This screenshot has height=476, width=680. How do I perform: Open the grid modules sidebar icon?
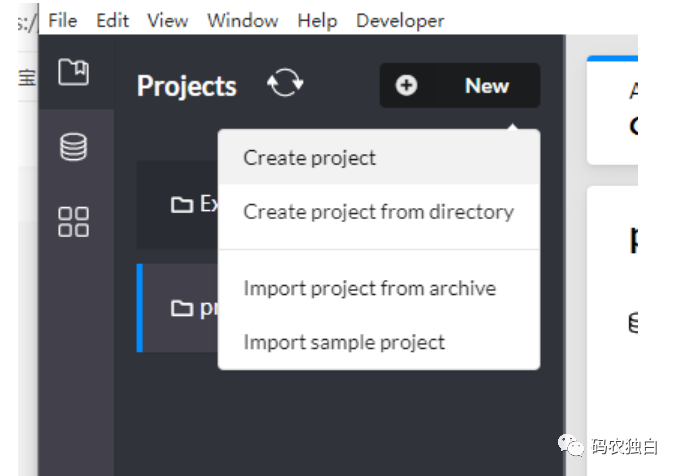click(73, 221)
